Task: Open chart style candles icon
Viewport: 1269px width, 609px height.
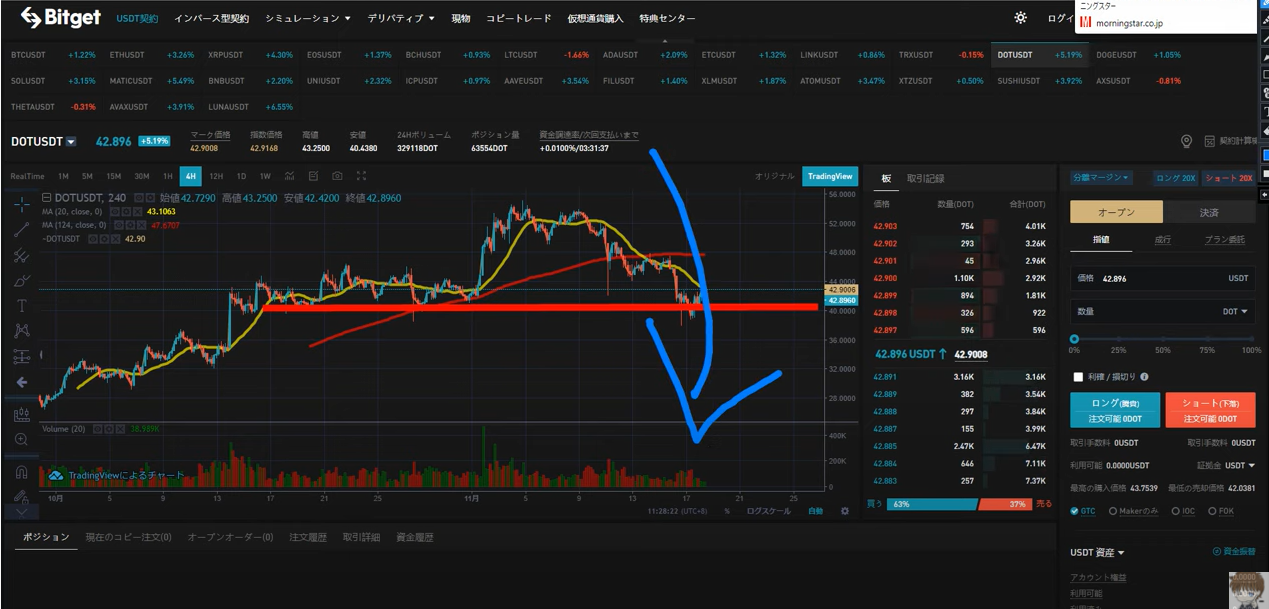Action: pos(289,176)
